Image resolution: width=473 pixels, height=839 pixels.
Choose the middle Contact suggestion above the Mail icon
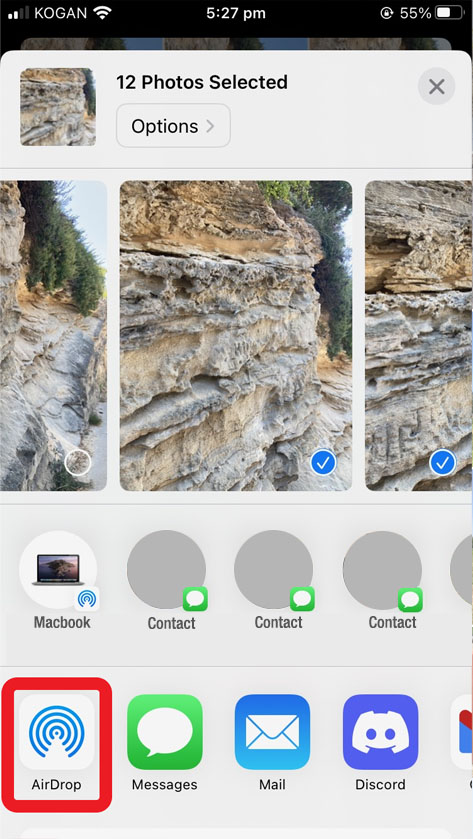click(x=274, y=580)
